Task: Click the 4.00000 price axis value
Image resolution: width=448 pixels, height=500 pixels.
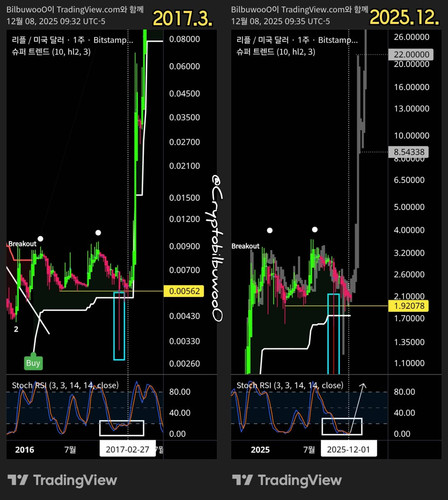Action: tap(409, 230)
